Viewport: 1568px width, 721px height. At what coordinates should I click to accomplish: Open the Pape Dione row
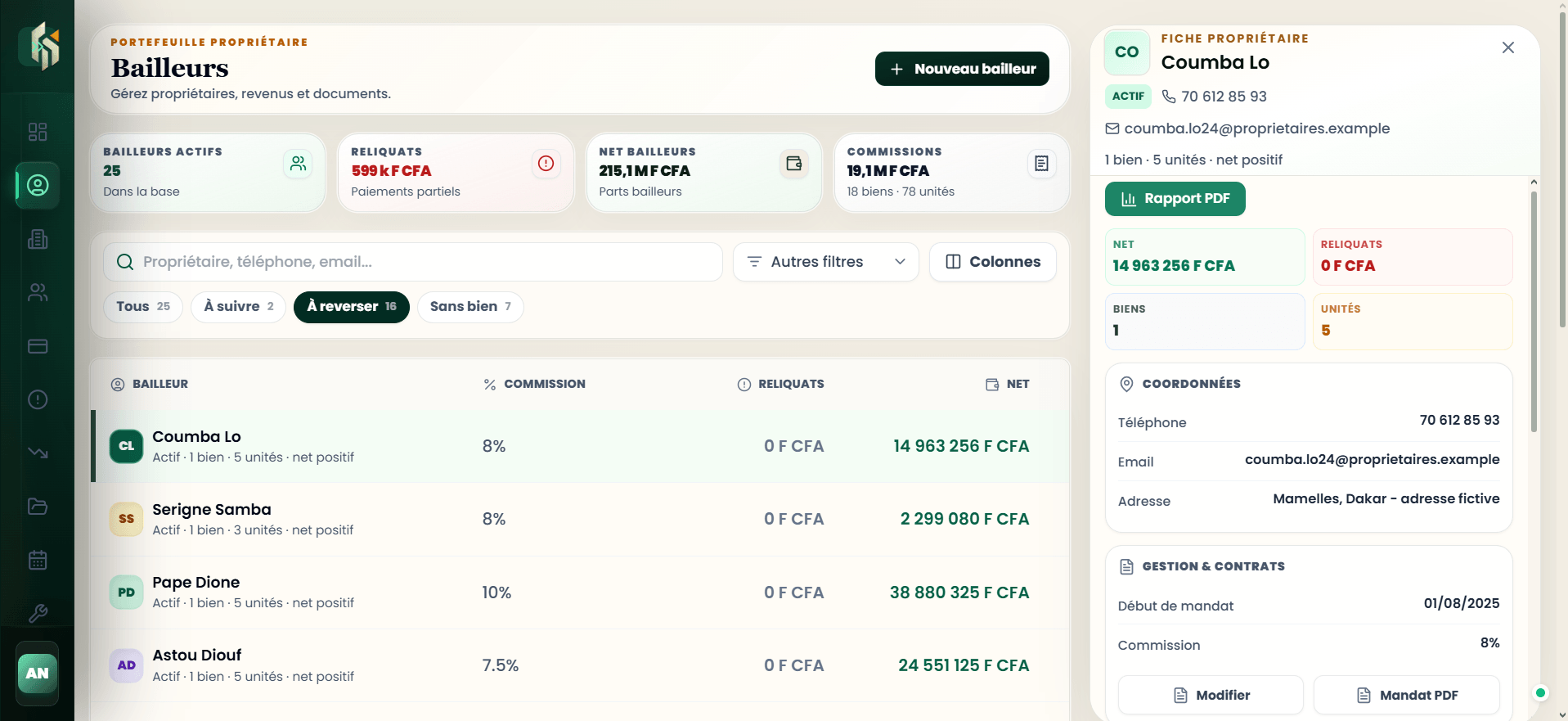click(580, 593)
